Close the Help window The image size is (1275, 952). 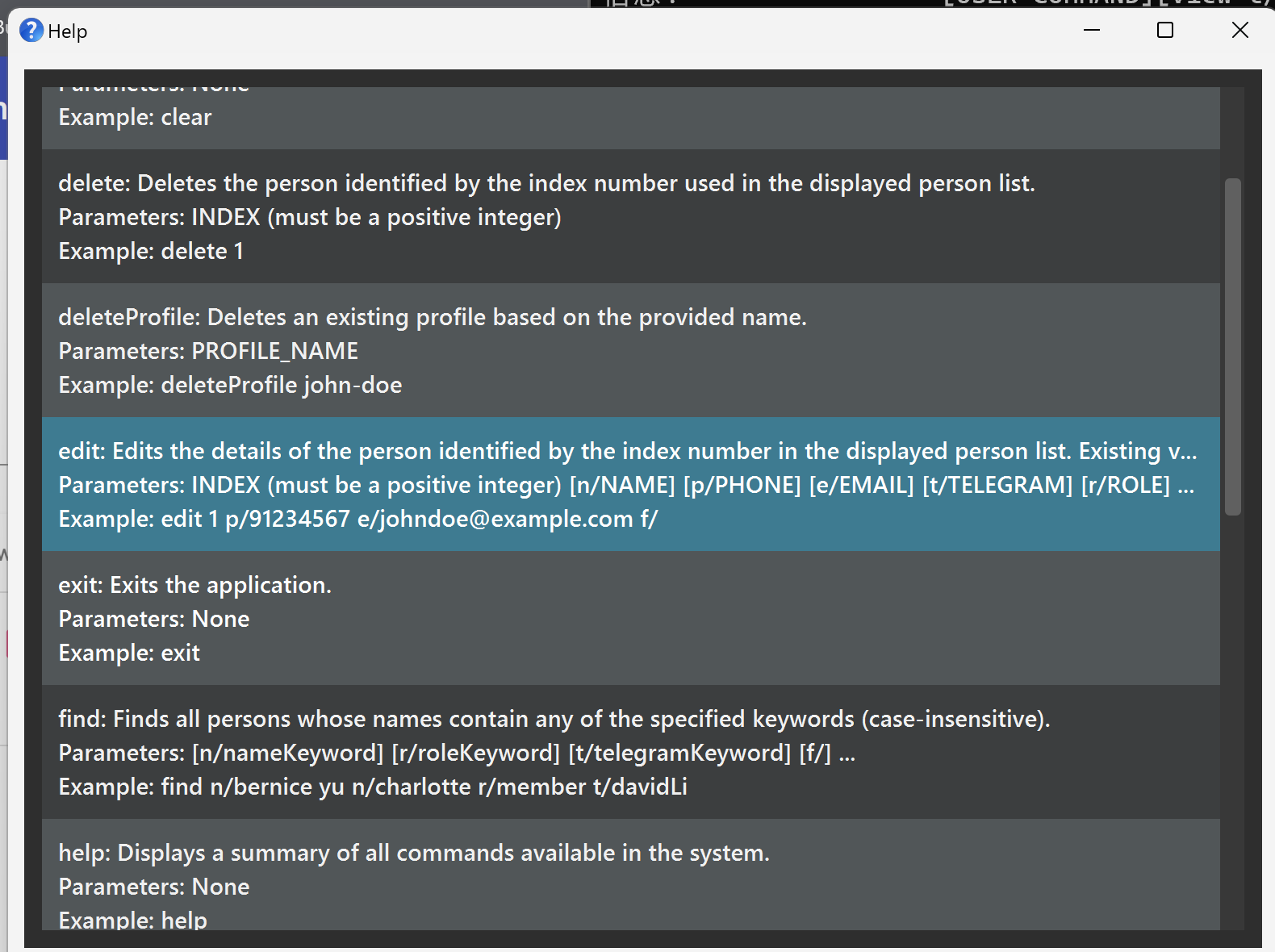click(1240, 30)
